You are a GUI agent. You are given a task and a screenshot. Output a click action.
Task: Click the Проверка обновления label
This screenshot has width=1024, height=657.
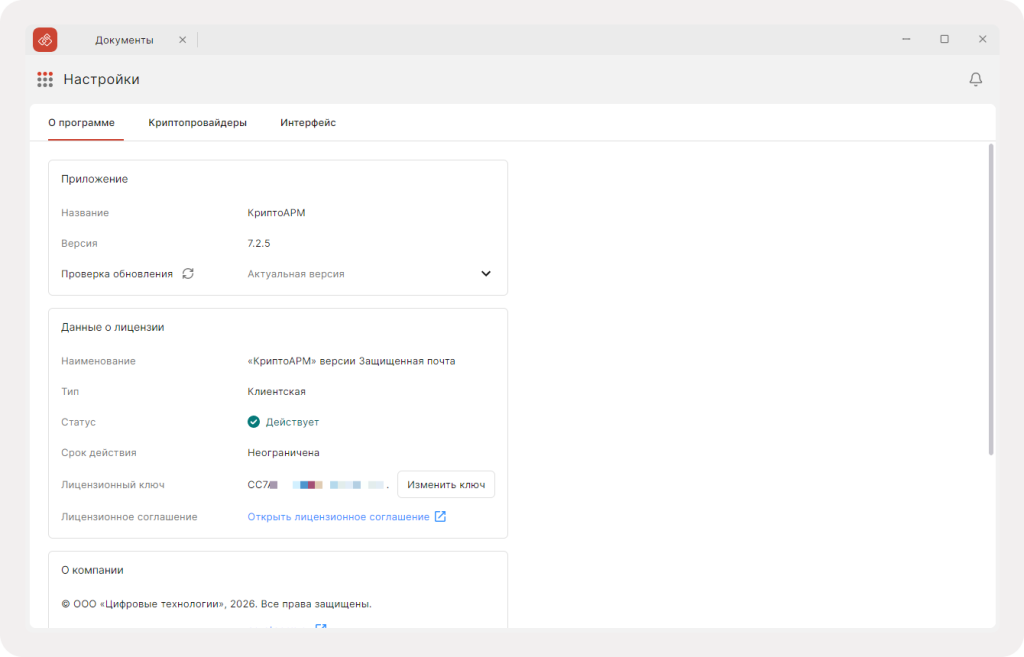point(117,274)
